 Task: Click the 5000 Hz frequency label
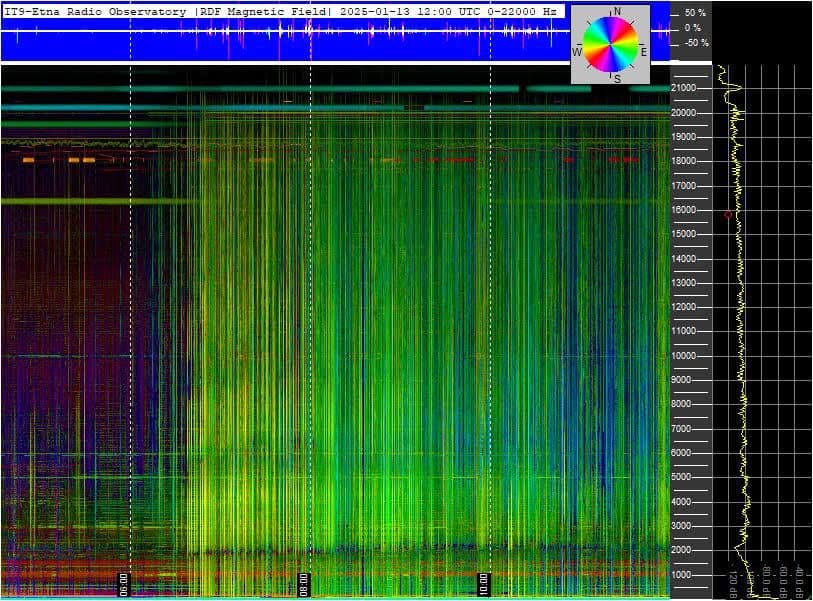pos(684,477)
